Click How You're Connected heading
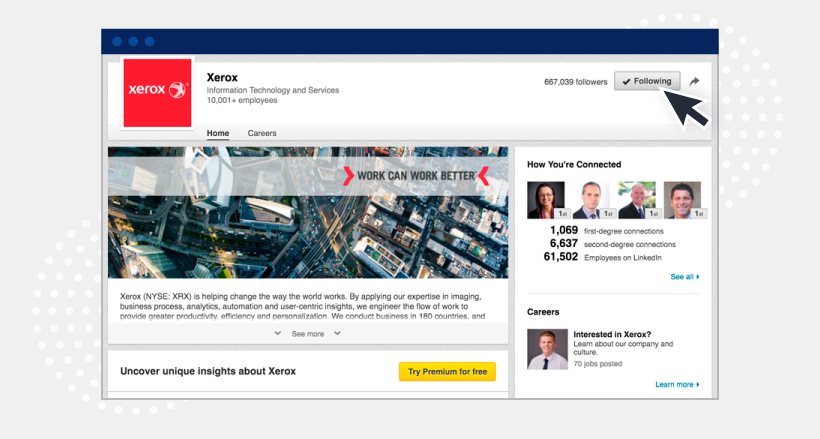820x439 pixels. point(574,164)
